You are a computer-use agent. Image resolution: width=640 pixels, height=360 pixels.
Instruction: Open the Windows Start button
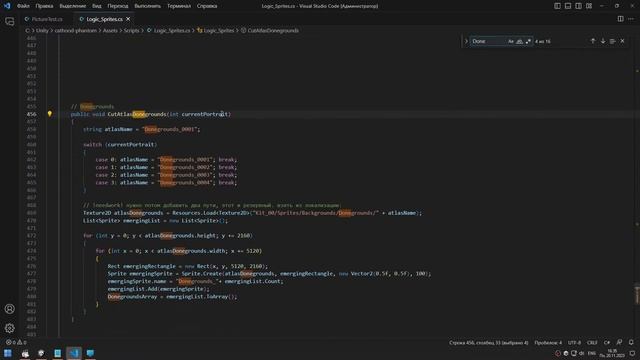point(8,353)
